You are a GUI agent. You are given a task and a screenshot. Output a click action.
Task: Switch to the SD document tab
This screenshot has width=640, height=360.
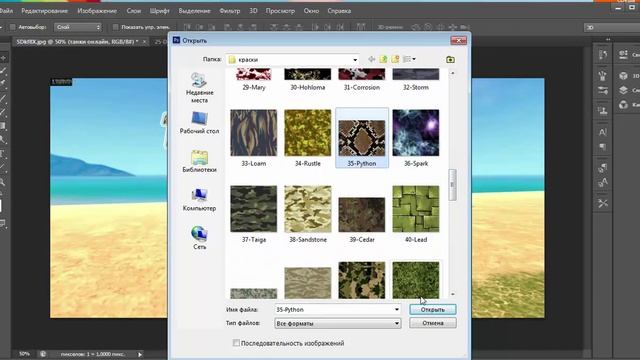click(78, 42)
